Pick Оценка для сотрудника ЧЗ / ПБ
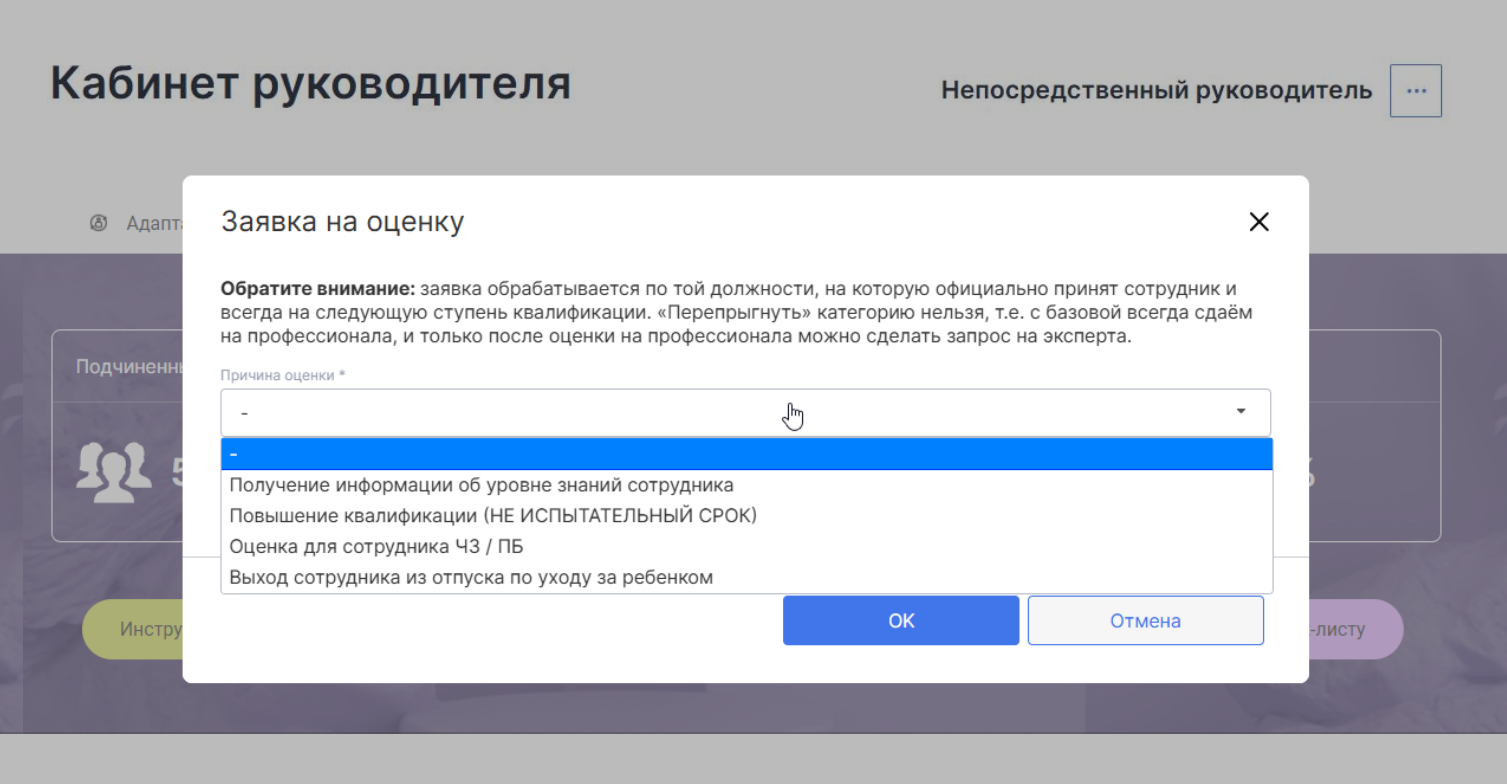This screenshot has width=1507, height=784. (746, 547)
